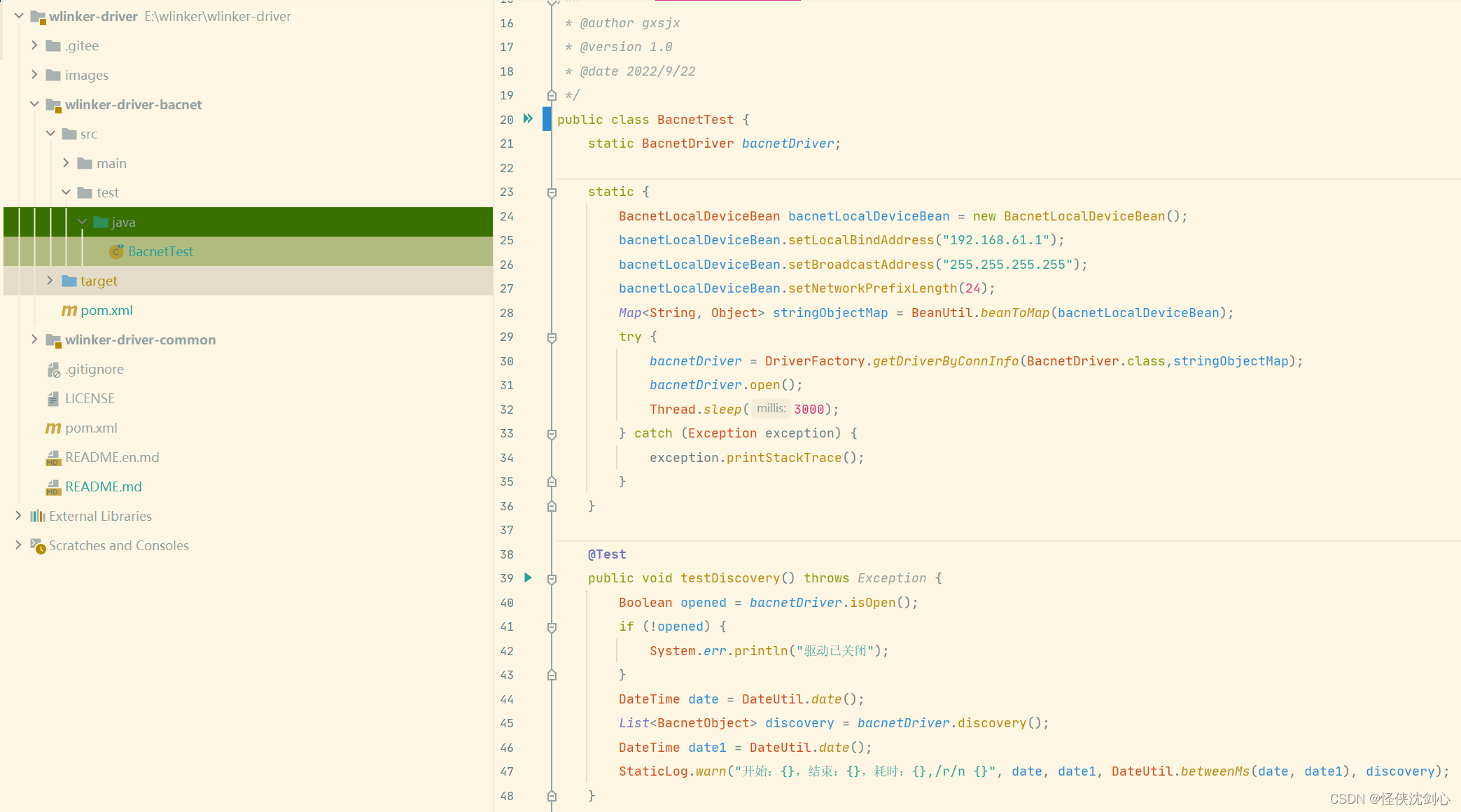This screenshot has width=1461, height=812.
Task: Open README.md file
Action: (103, 486)
